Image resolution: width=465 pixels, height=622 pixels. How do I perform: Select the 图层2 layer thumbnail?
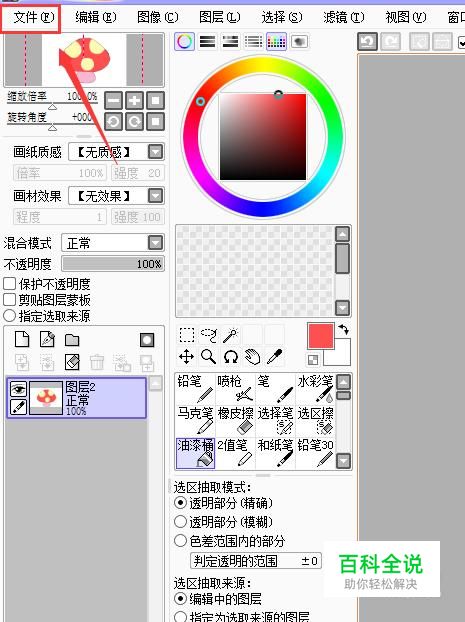point(46,398)
